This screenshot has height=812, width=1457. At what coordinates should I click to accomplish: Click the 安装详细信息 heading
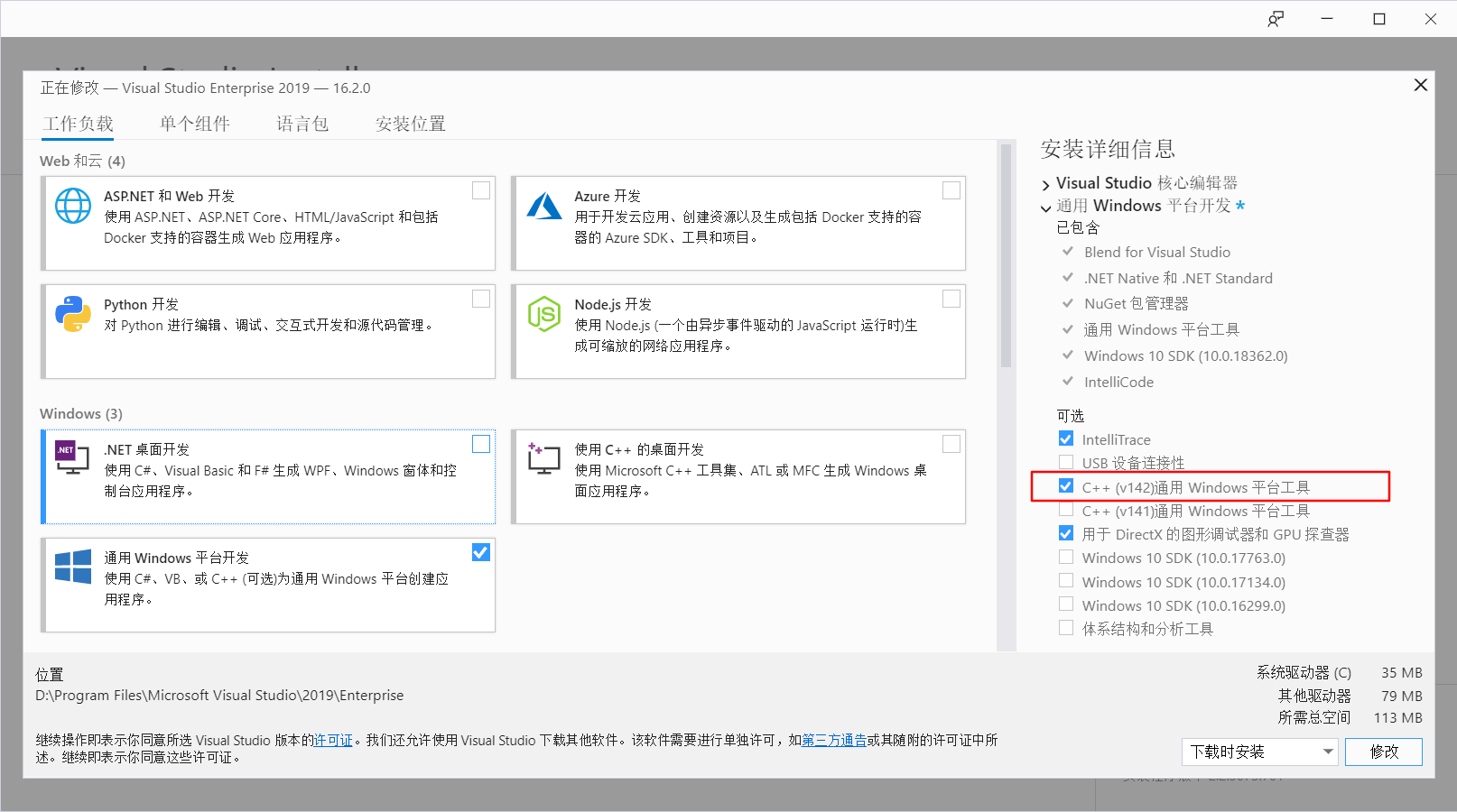click(x=1108, y=149)
